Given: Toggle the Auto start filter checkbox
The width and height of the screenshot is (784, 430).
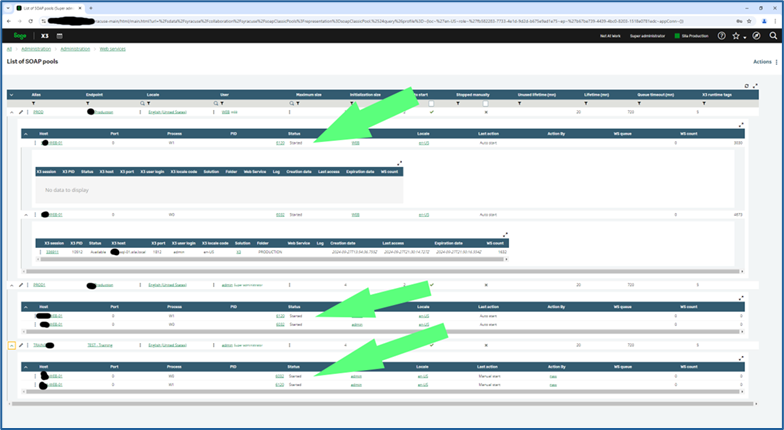Looking at the screenshot, I should pos(431,103).
